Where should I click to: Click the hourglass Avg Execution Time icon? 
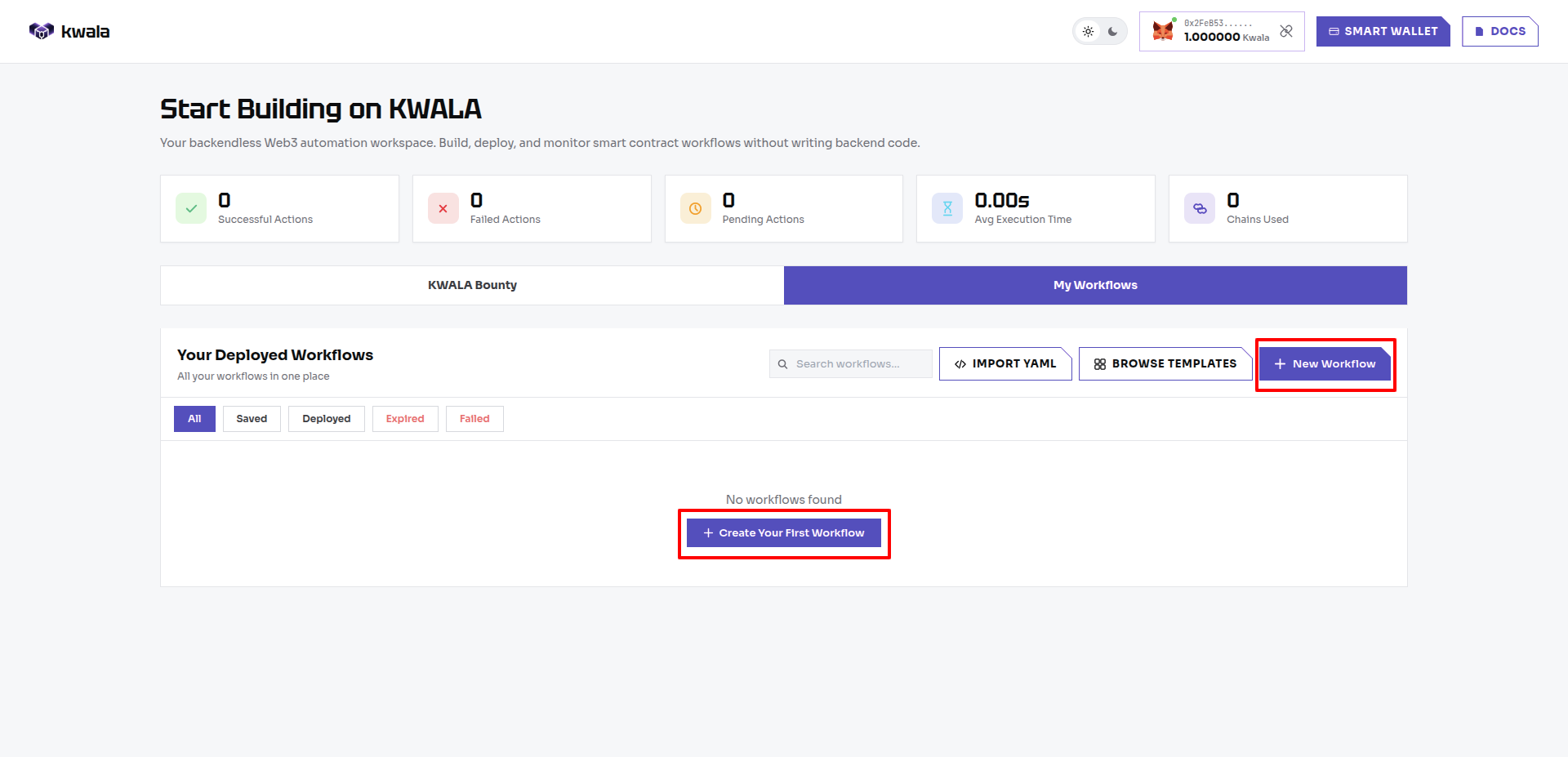[x=947, y=208]
